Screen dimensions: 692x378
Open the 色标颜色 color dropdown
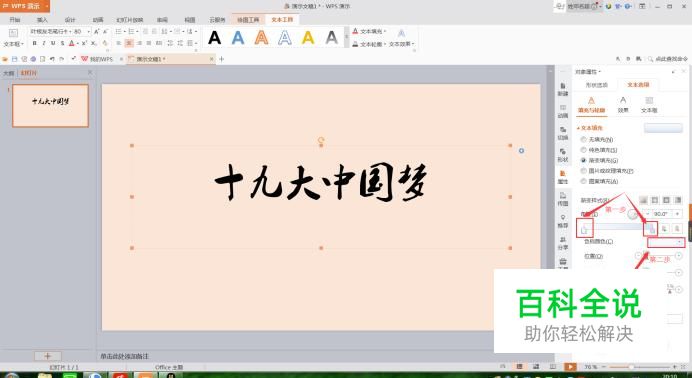[666, 243]
